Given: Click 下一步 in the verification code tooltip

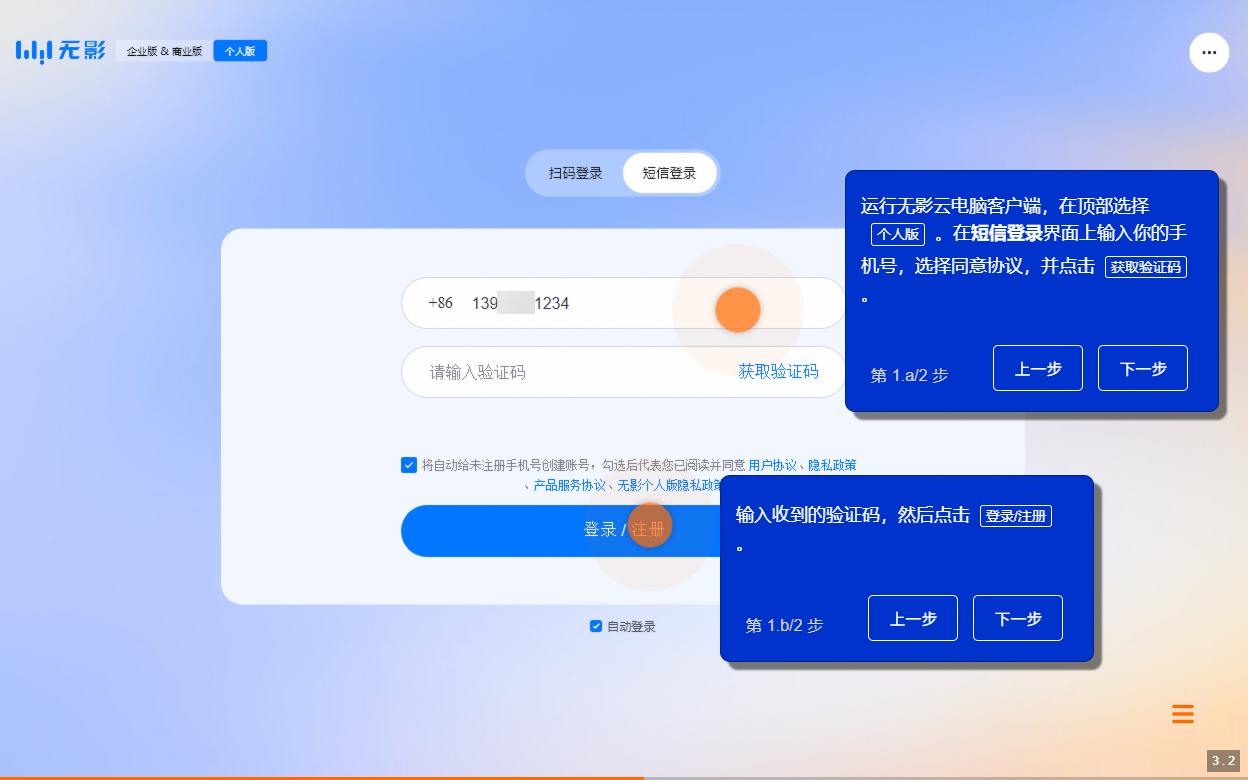Looking at the screenshot, I should tap(1017, 618).
